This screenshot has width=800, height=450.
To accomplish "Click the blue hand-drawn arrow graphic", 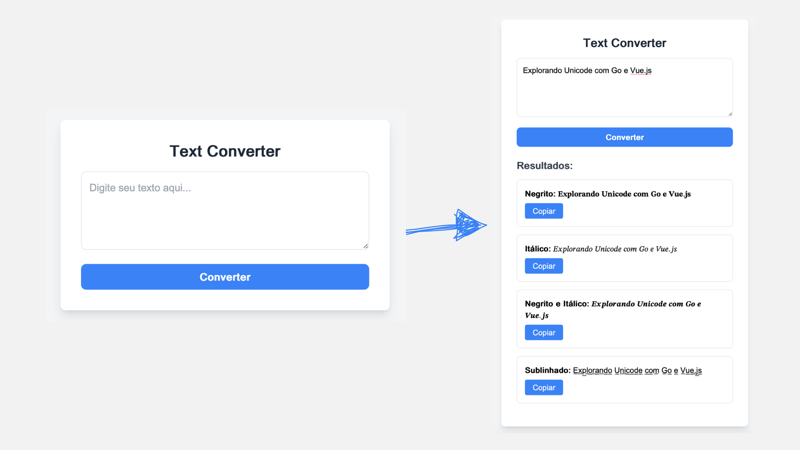I will coord(447,227).
